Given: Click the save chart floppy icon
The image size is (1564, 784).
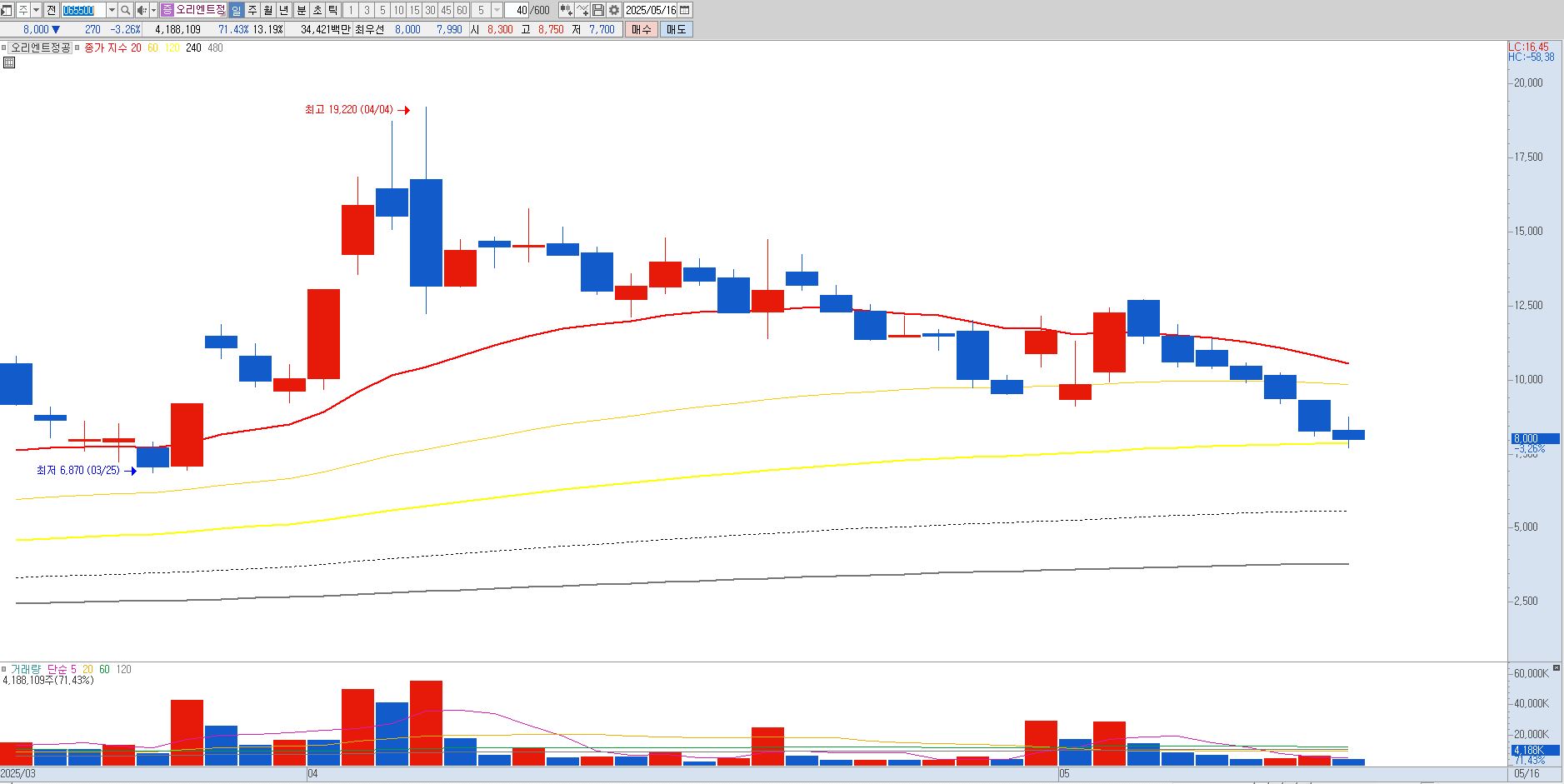Looking at the screenshot, I should (x=597, y=10).
